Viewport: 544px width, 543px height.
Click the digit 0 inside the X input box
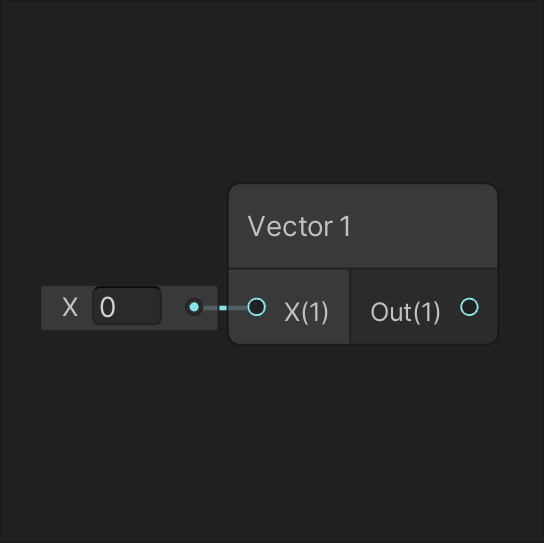[107, 307]
